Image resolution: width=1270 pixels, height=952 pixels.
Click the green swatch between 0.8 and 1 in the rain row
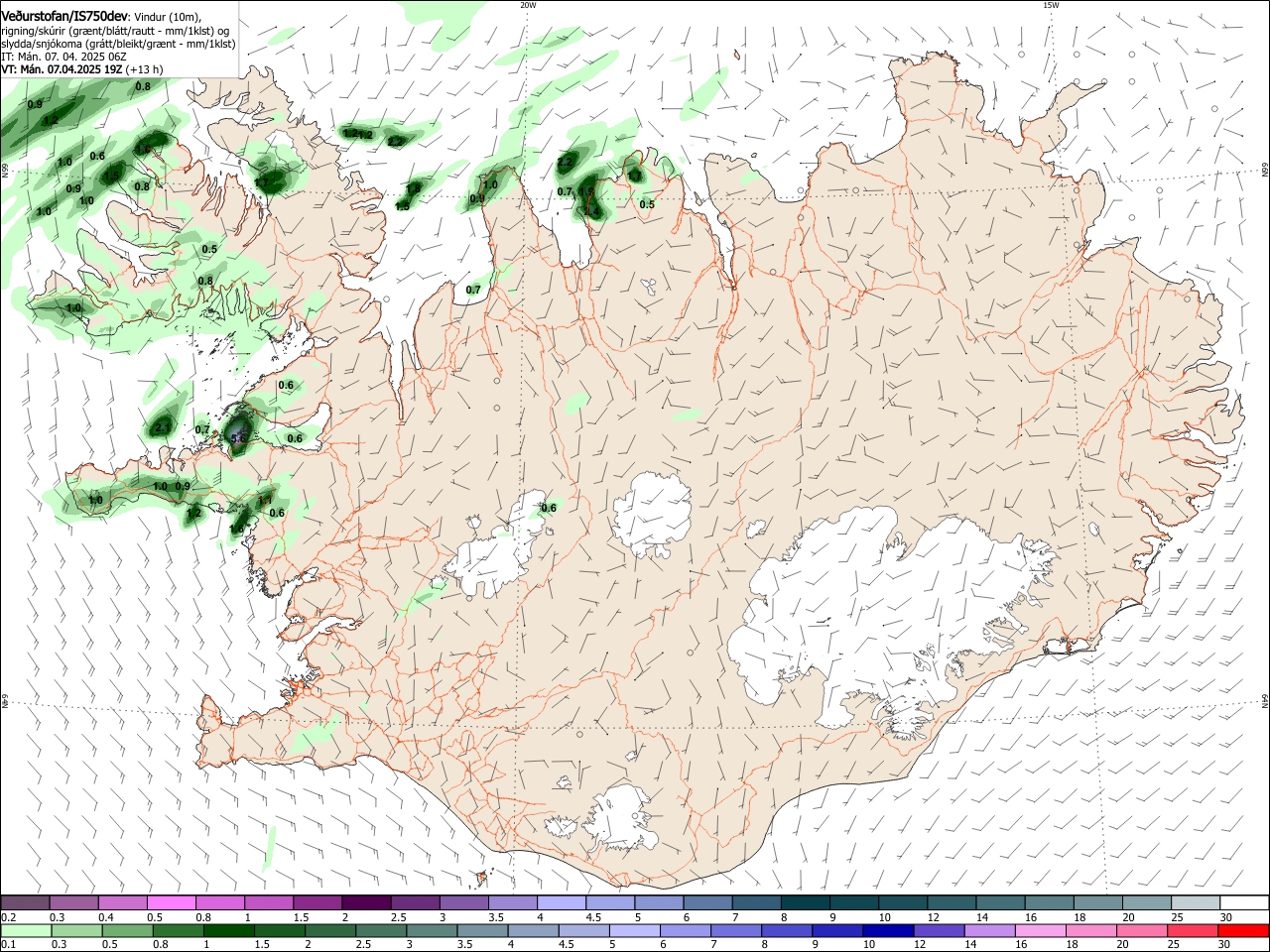[178, 931]
